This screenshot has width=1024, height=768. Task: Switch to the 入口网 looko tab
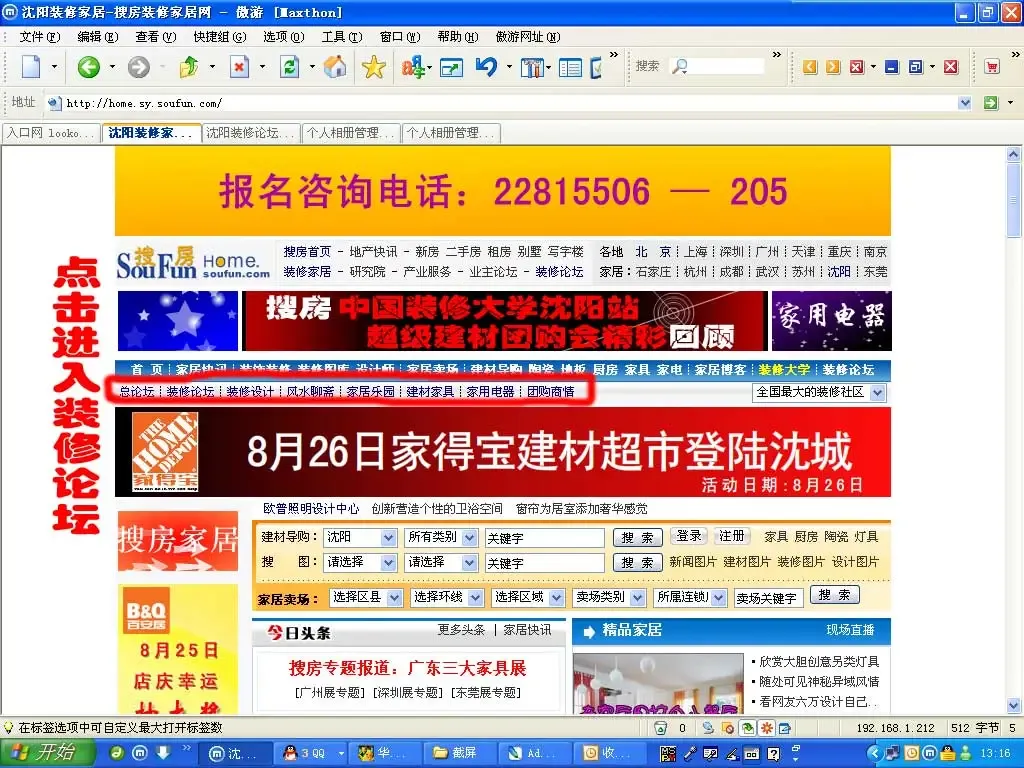click(x=51, y=133)
